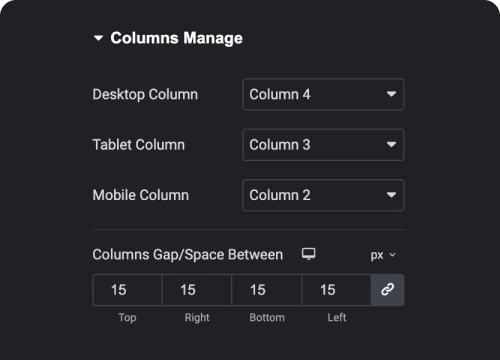500x360 pixels.
Task: Open the Desktop Column dropdown
Action: point(323,94)
